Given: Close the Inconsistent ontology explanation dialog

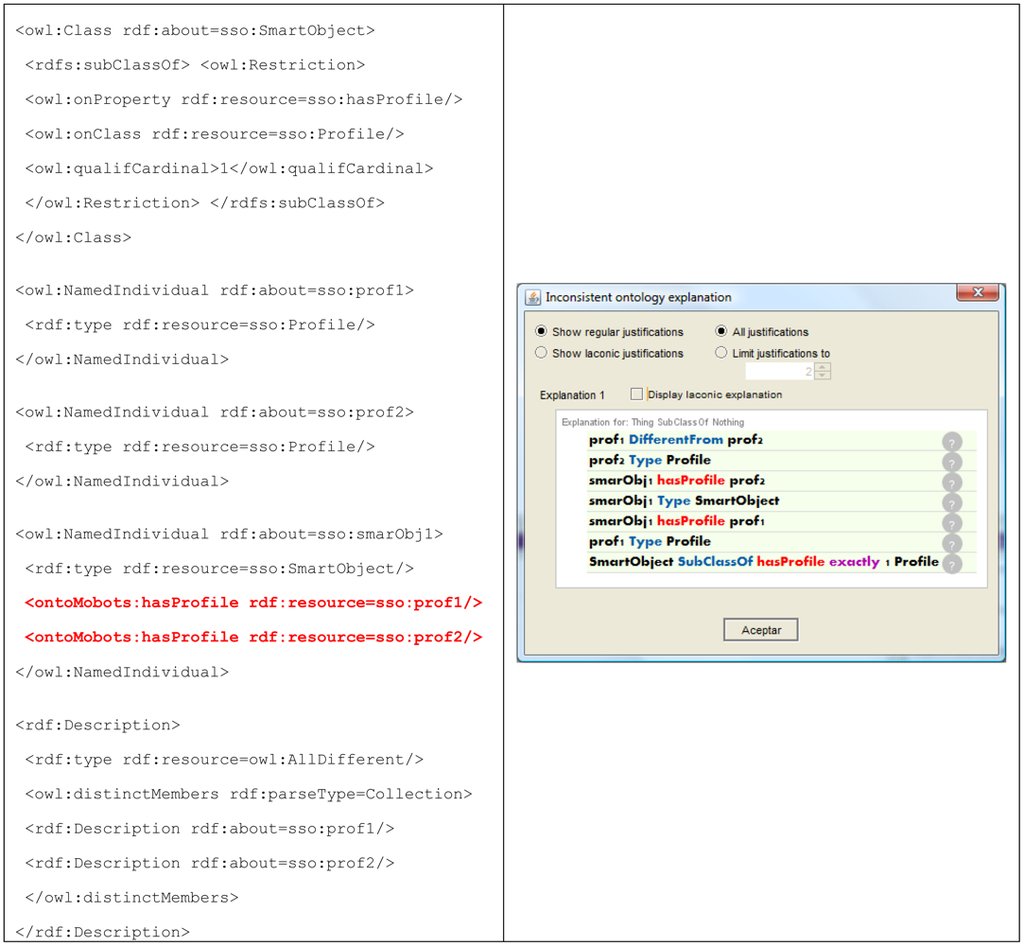Looking at the screenshot, I should pos(978,294).
